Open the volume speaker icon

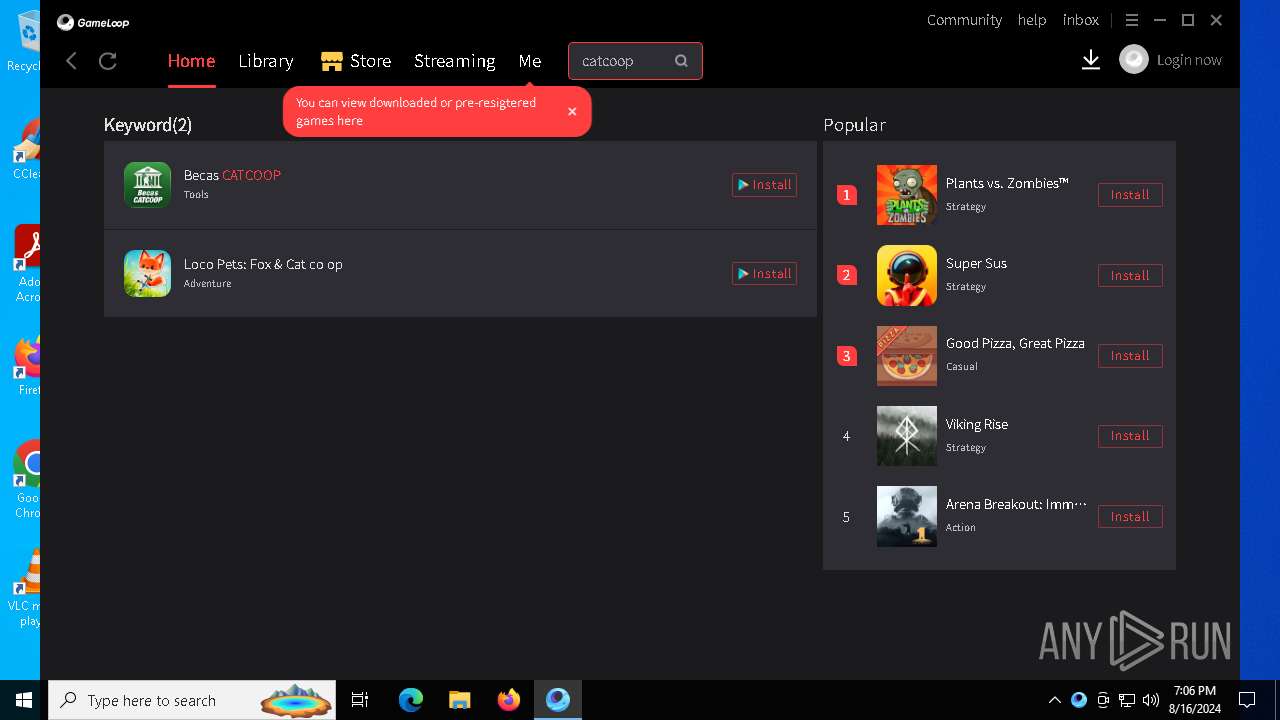pyautogui.click(x=1151, y=700)
